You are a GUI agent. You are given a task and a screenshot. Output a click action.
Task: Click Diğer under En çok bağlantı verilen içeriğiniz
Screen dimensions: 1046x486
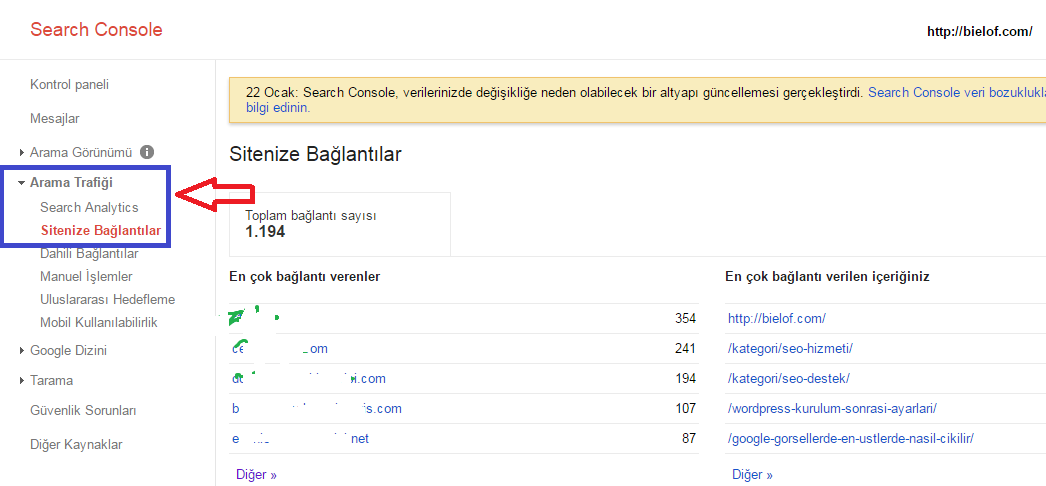(752, 475)
